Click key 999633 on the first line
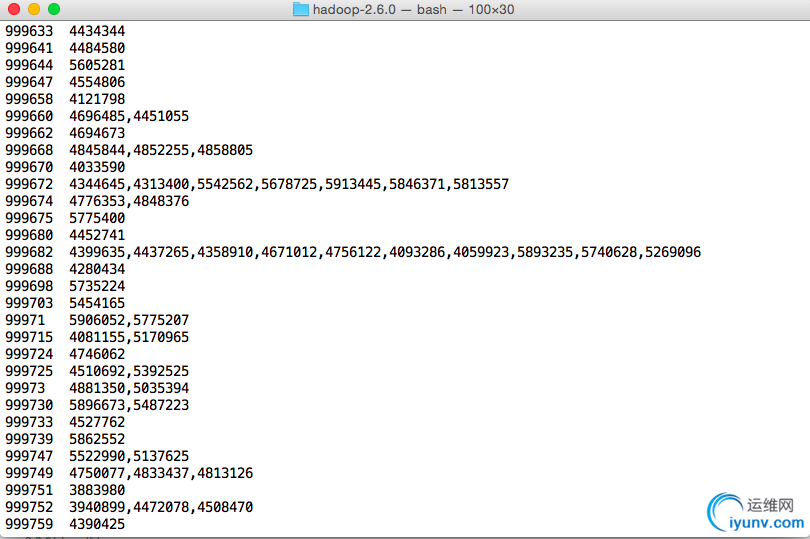 (29, 31)
